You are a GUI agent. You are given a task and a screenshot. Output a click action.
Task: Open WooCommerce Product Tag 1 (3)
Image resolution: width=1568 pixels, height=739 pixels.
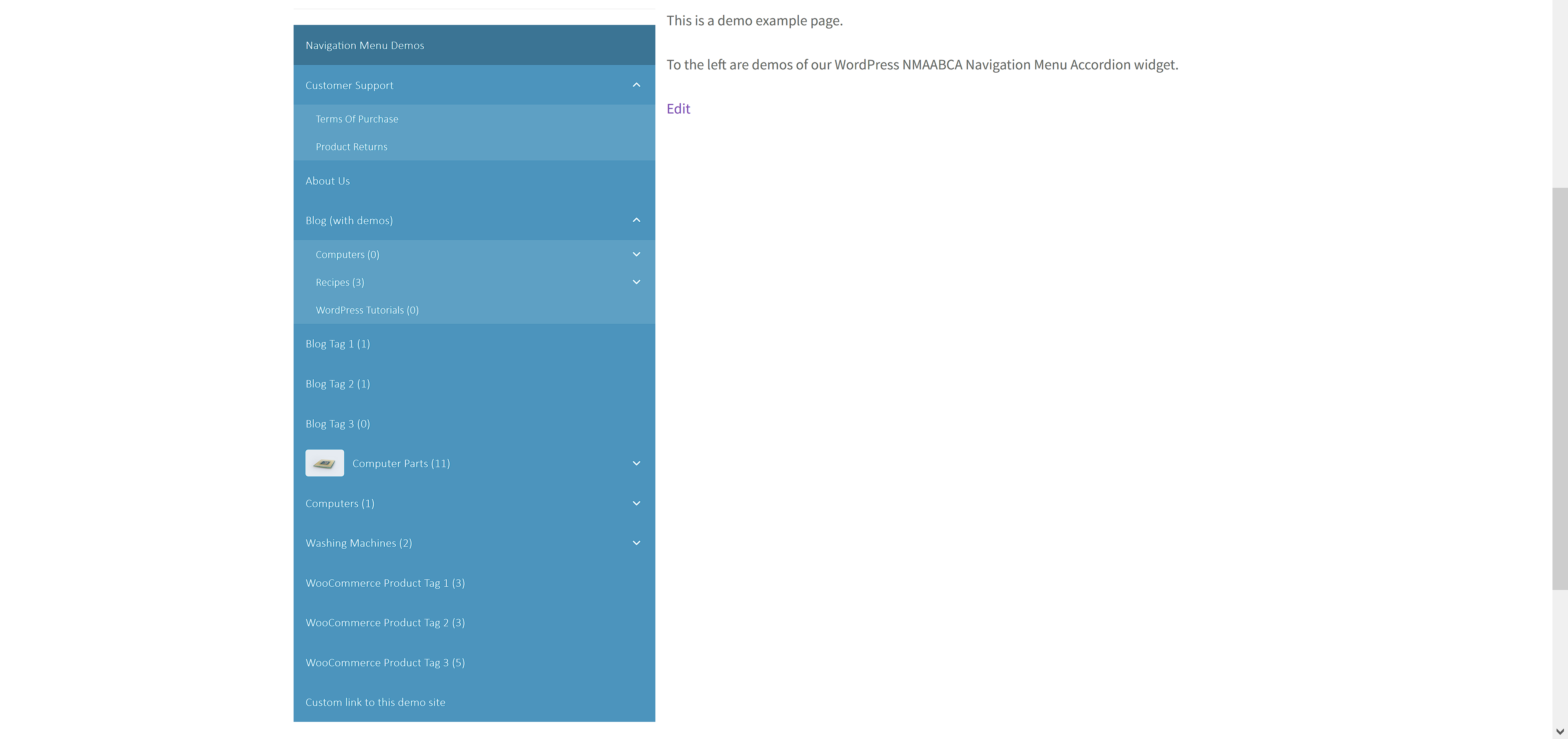coord(385,583)
